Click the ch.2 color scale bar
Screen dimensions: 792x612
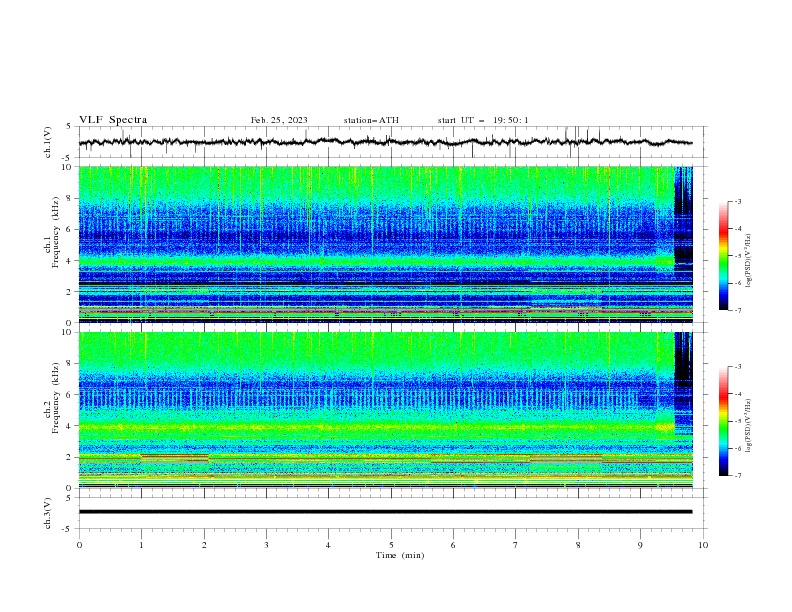tap(724, 421)
